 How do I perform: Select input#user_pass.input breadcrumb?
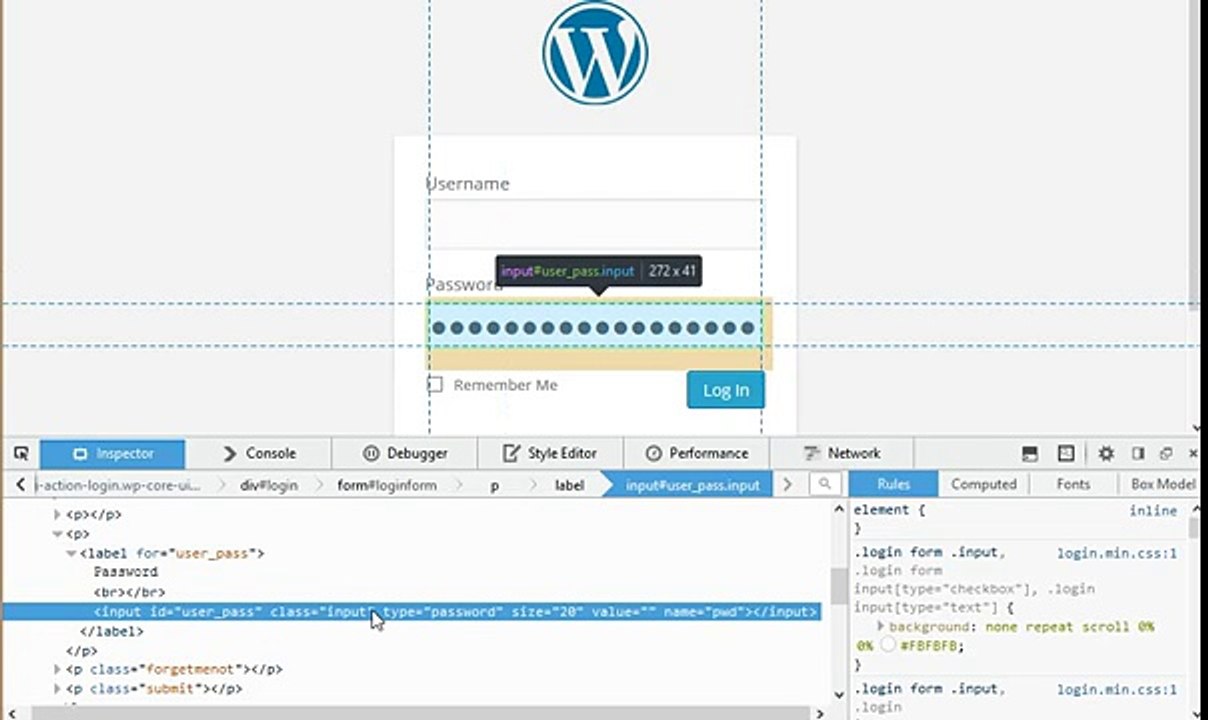click(x=692, y=485)
